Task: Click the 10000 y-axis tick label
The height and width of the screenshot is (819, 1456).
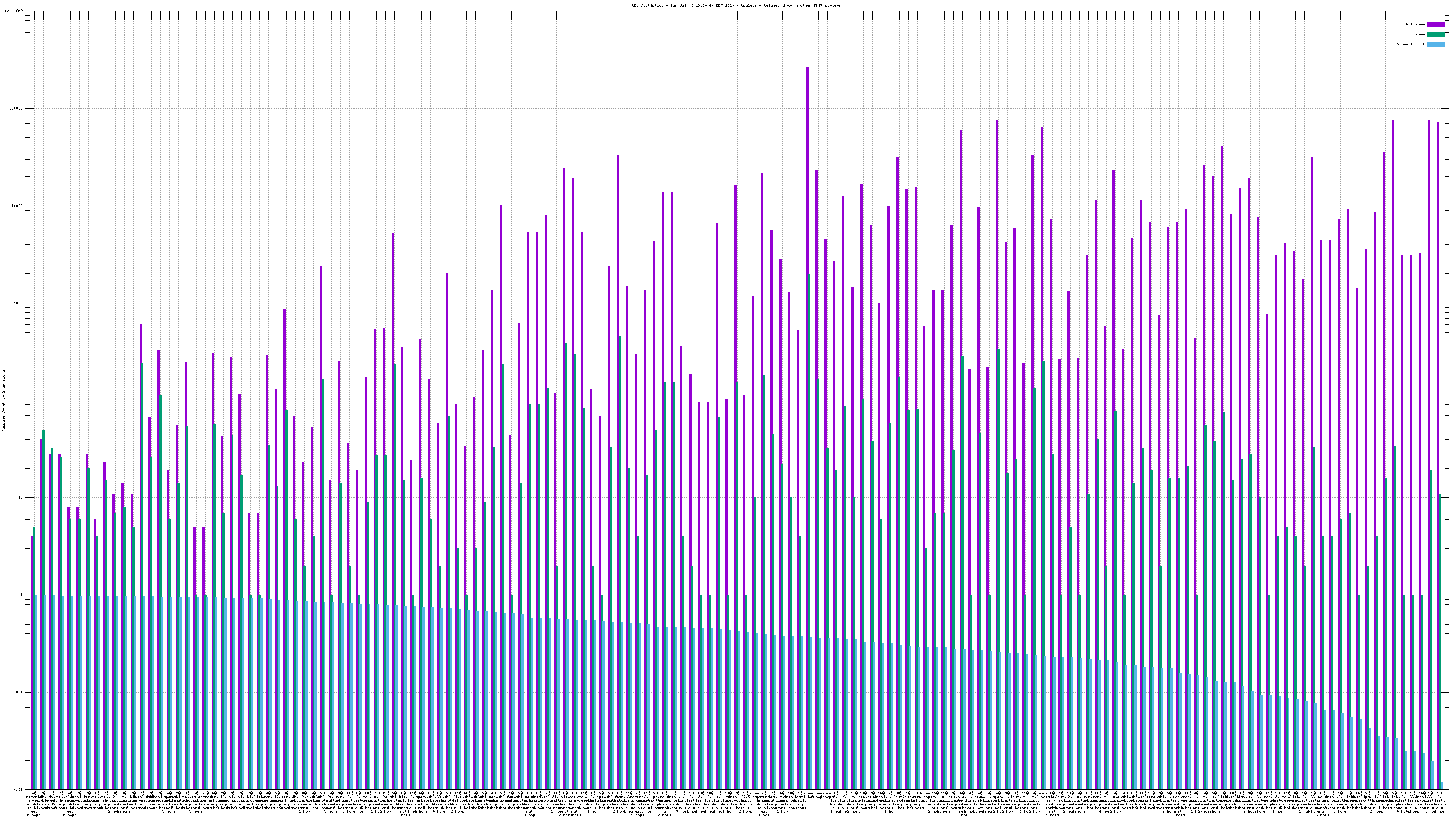Action: point(18,206)
